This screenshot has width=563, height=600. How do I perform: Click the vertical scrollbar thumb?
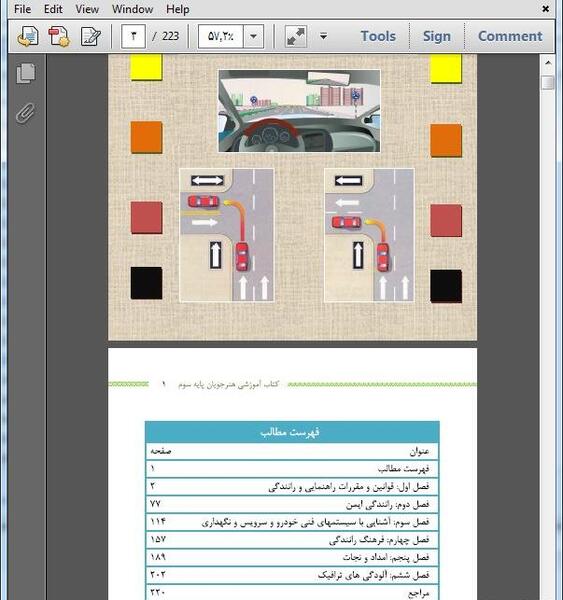(548, 82)
